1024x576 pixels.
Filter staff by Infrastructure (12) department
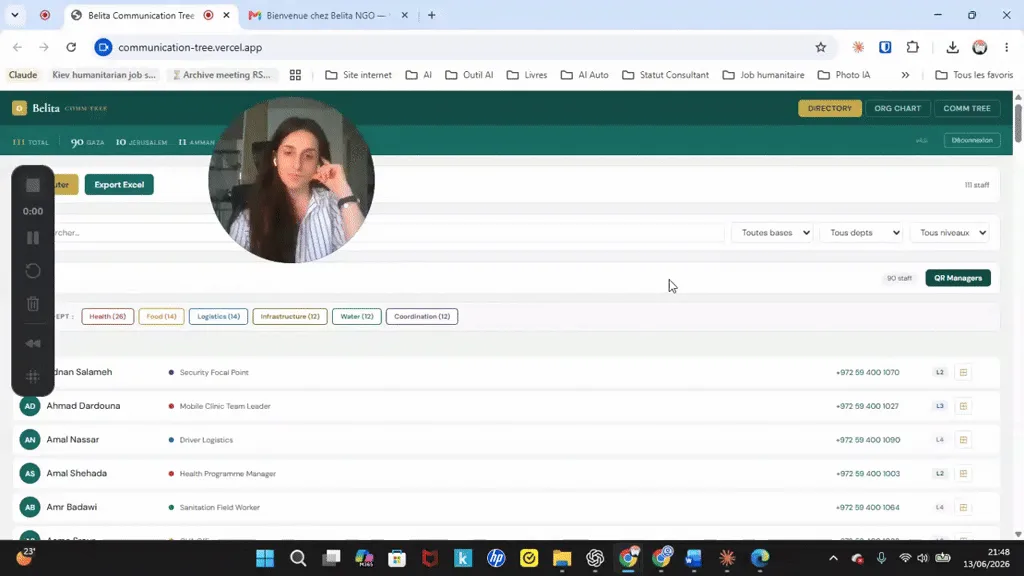click(x=290, y=317)
